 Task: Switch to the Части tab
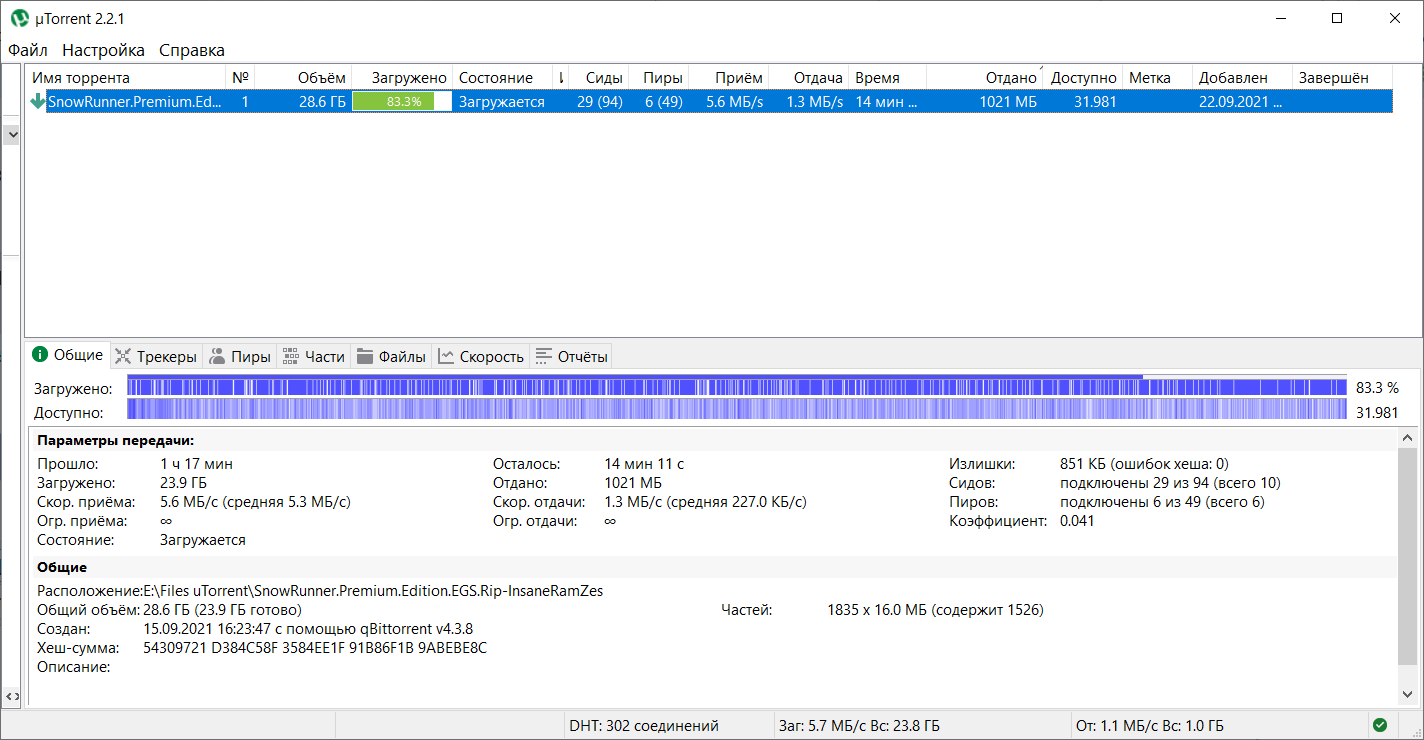pos(314,356)
